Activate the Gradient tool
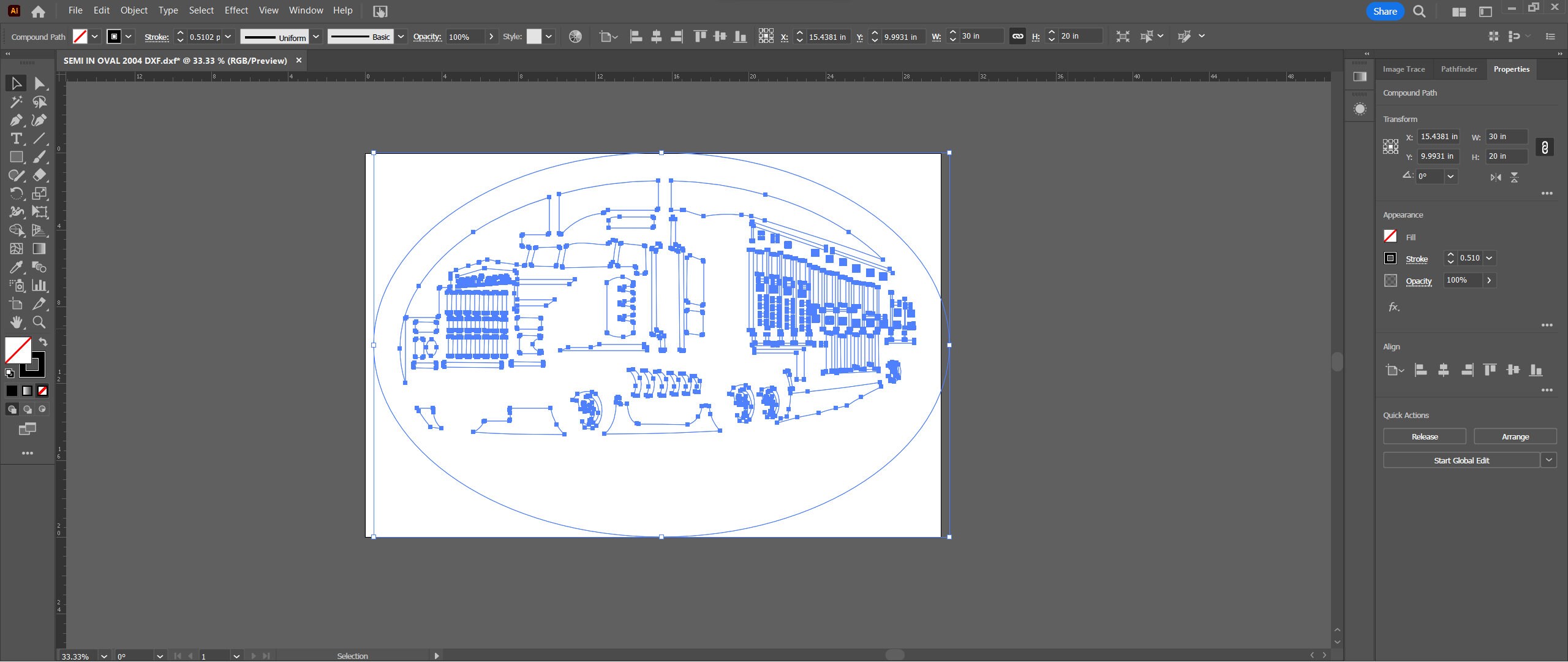Screen dimensions: 1568x662 coord(39,249)
